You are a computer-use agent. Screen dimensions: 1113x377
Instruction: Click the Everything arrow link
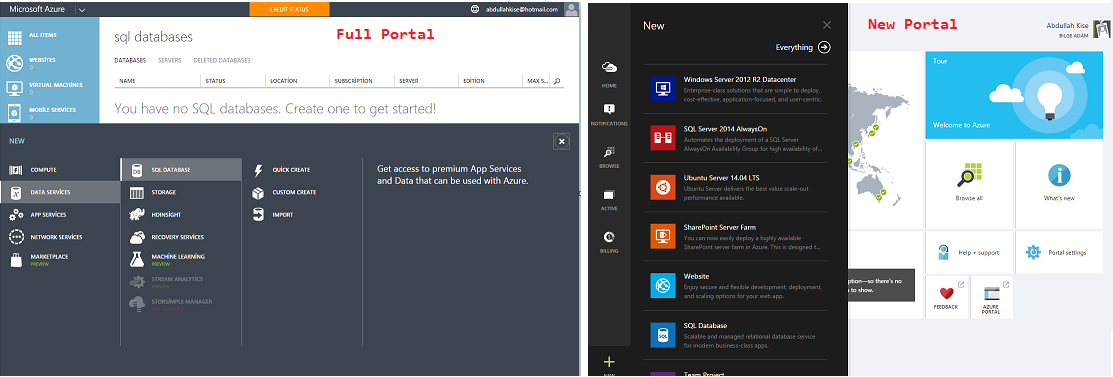coord(803,48)
